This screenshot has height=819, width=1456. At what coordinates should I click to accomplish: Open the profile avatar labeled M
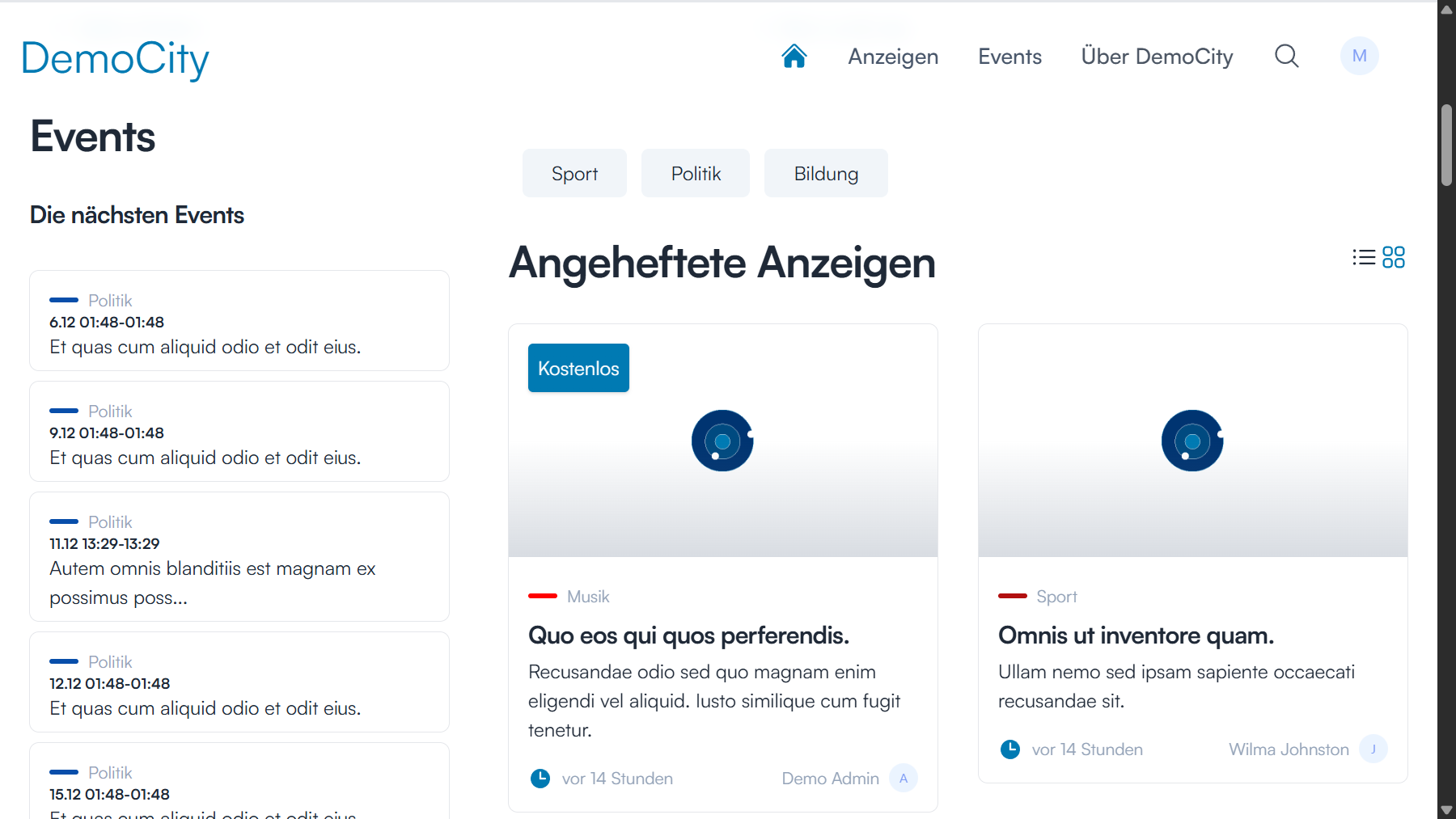pyautogui.click(x=1359, y=56)
